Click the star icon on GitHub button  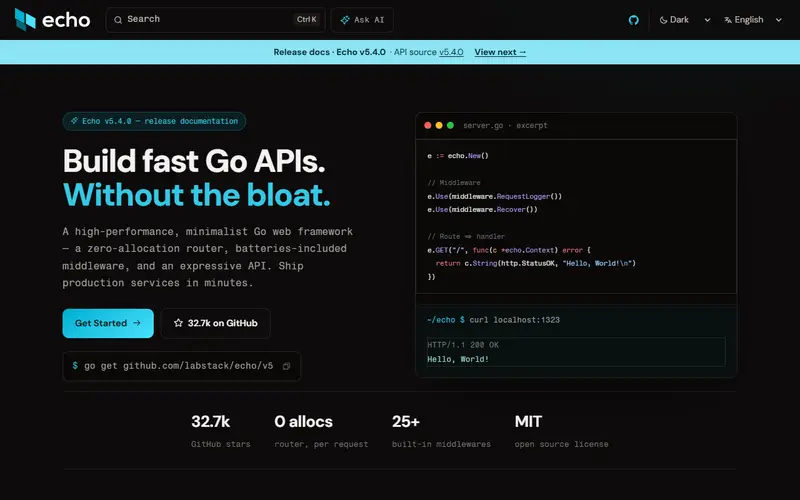[178, 323]
